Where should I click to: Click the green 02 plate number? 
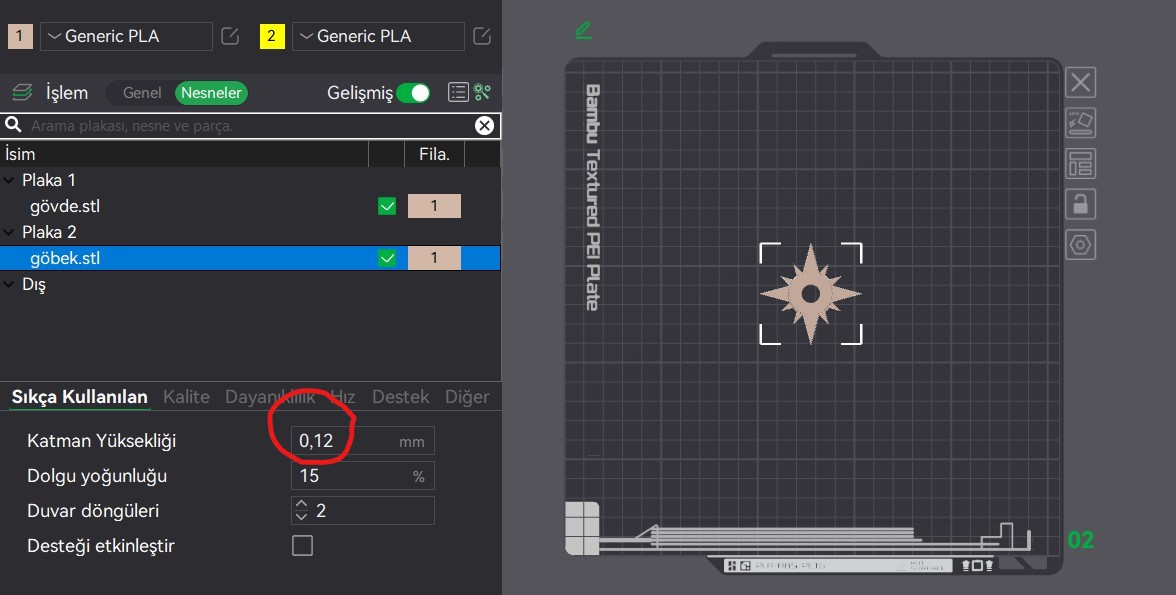[x=1081, y=539]
